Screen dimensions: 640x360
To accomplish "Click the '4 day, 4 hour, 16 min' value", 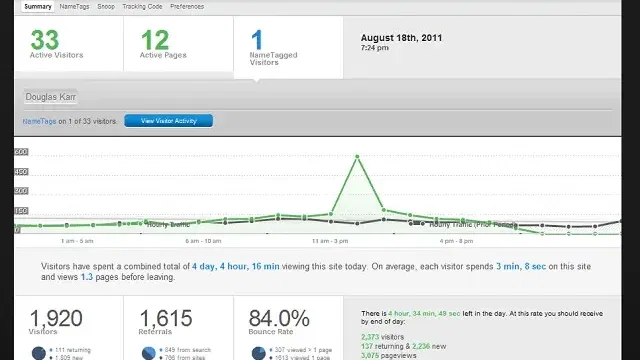I will tap(236, 267).
